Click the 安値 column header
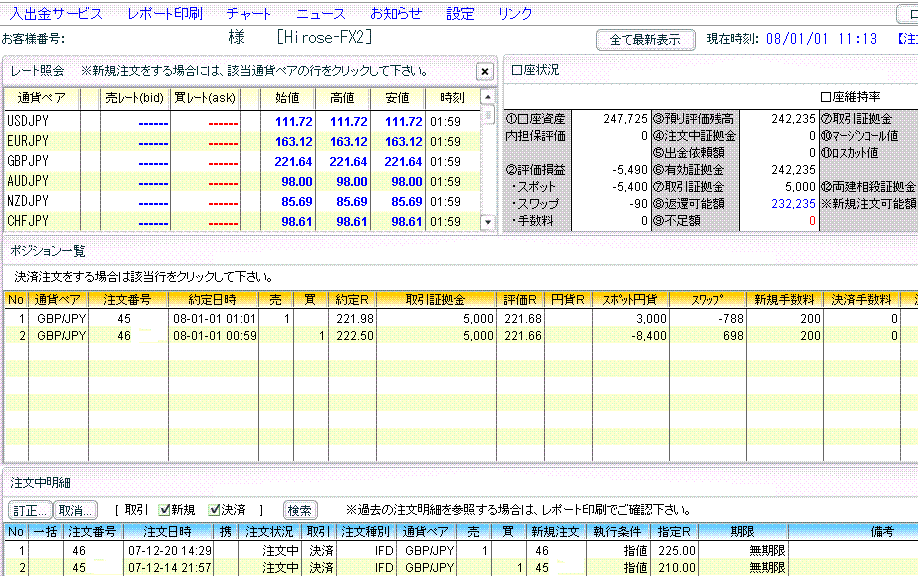This screenshot has width=923, height=579. (x=397, y=98)
